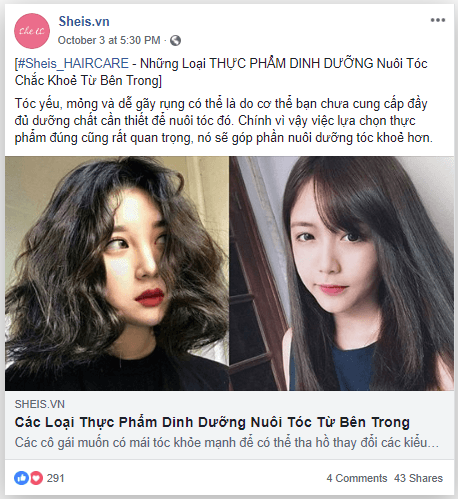Click the article description preview text
458x499 pixels.
227,443
